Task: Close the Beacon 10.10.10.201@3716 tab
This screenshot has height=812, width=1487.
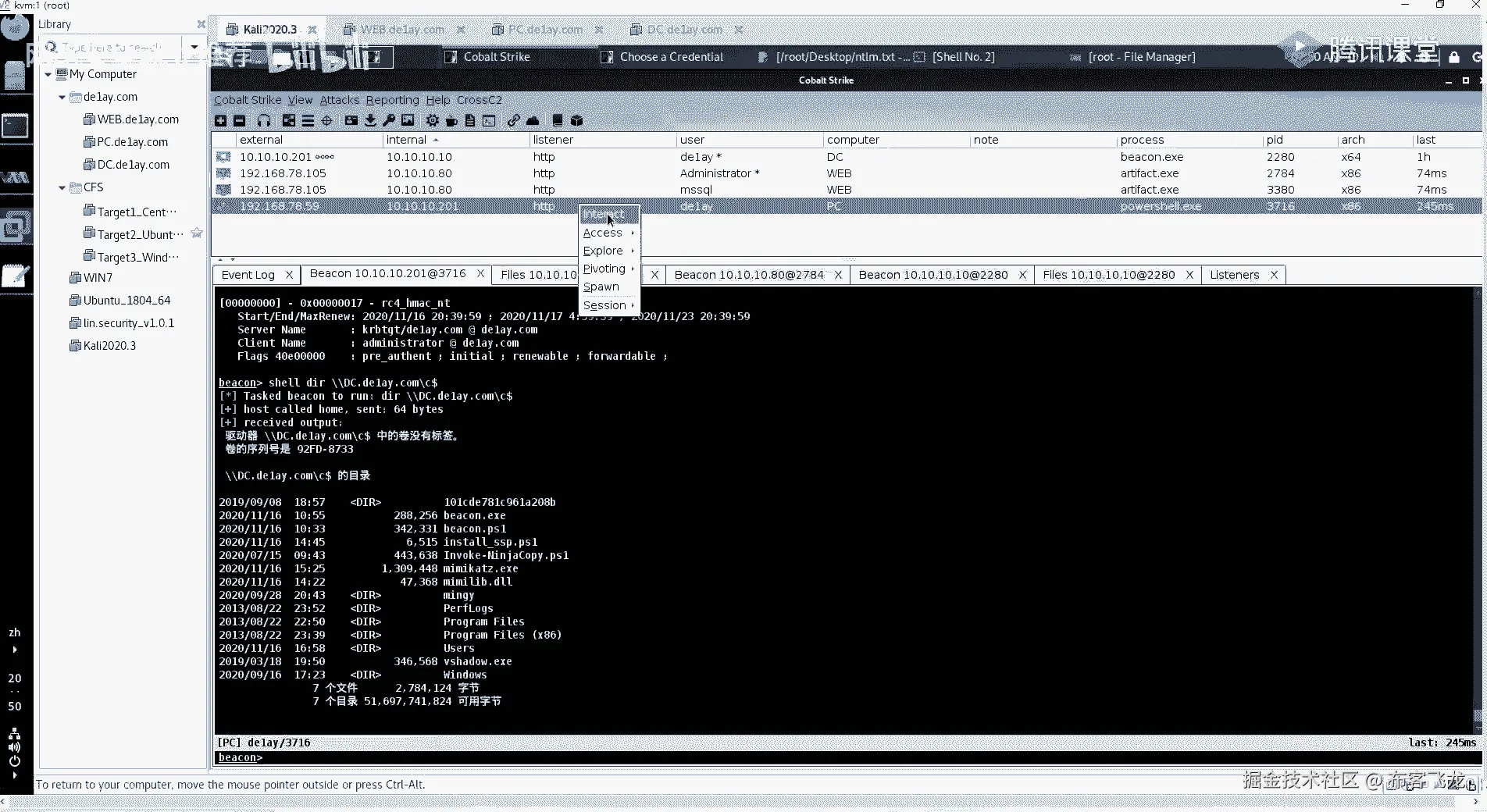Action: tap(480, 274)
